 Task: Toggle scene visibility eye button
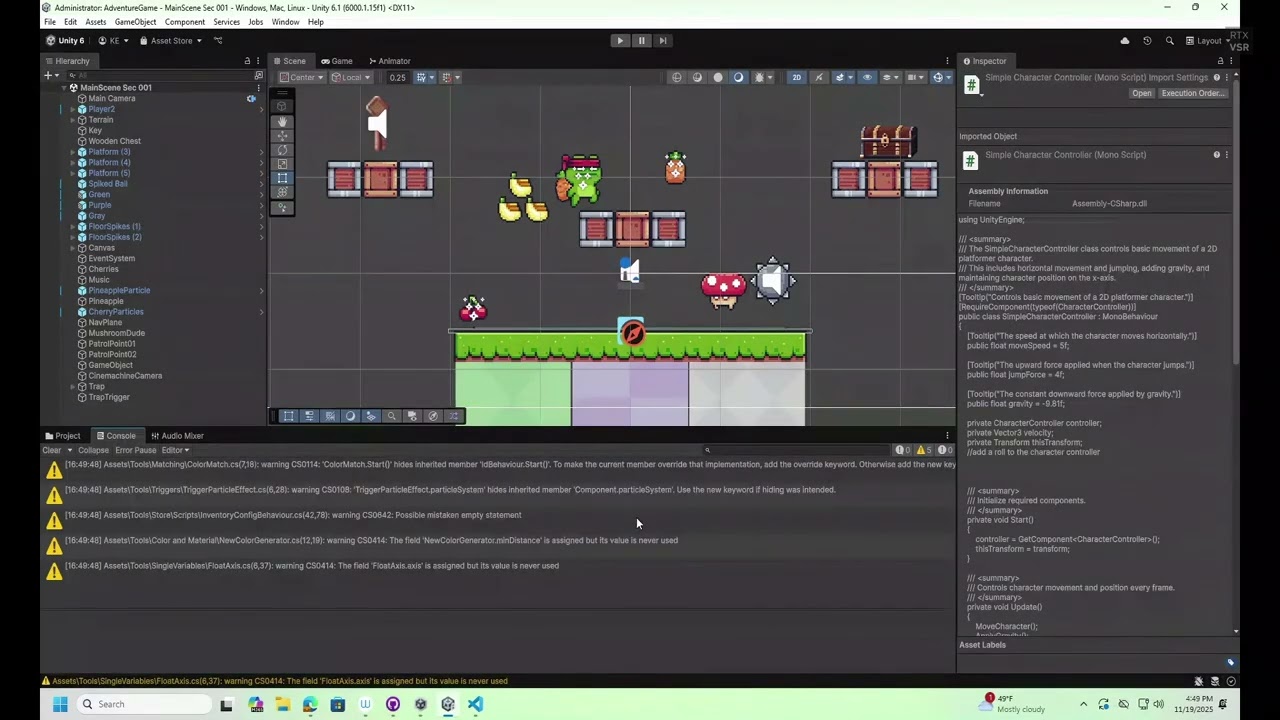pos(867,77)
